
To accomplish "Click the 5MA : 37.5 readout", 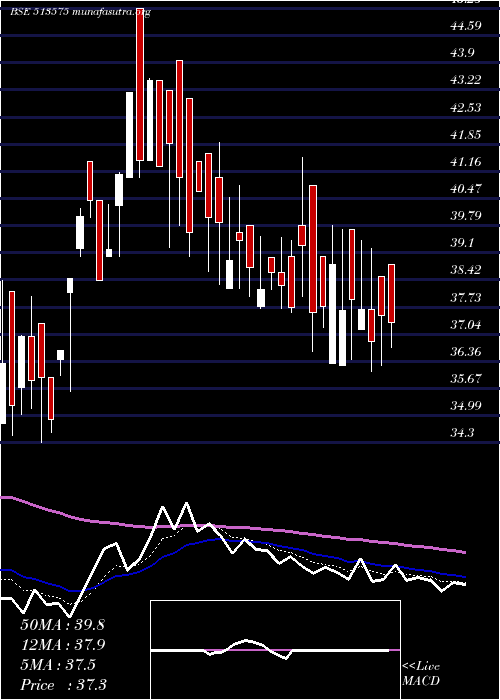I will 58,665.
